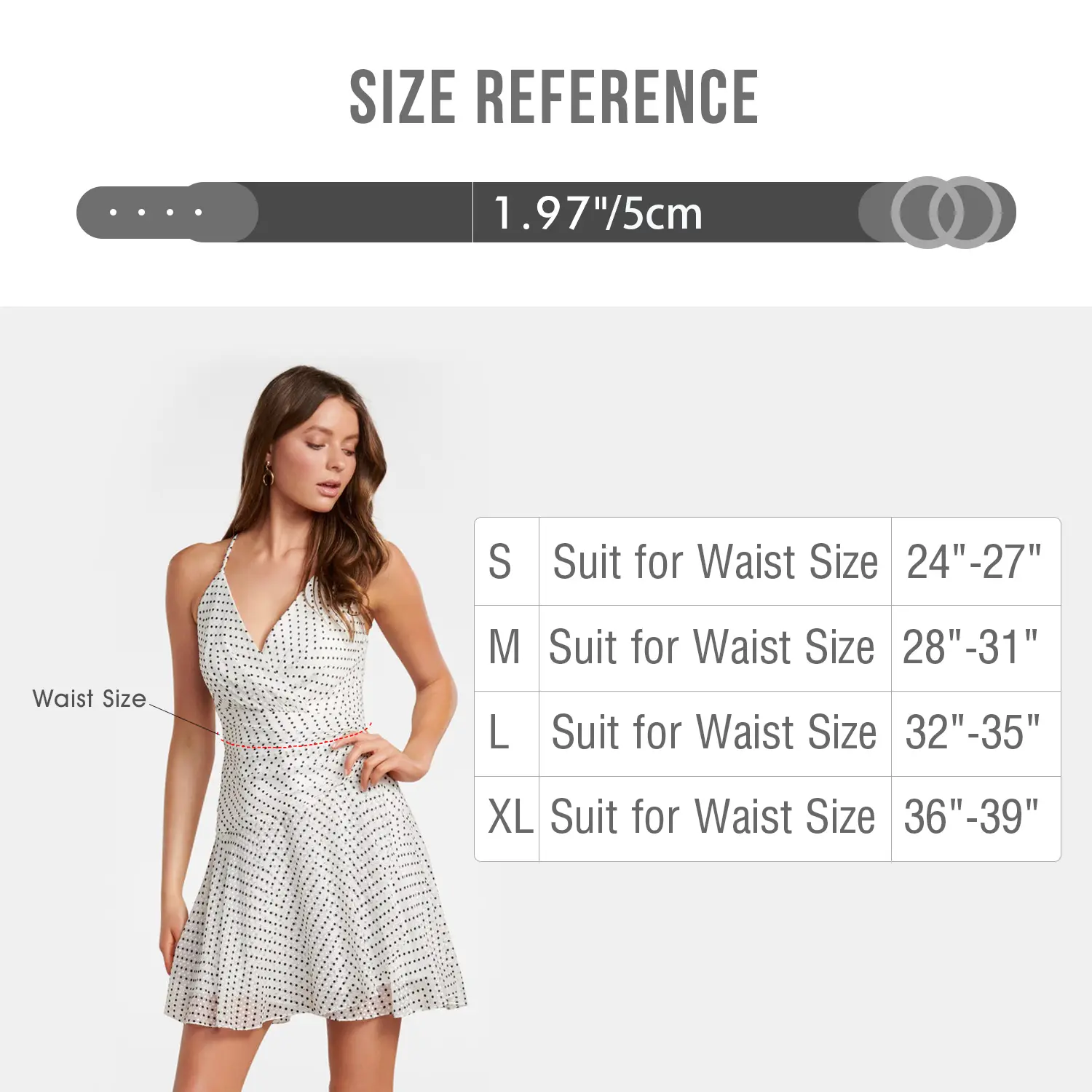Click the SIZE REFERENCE heading
The image size is (1092, 1092).
click(553, 97)
